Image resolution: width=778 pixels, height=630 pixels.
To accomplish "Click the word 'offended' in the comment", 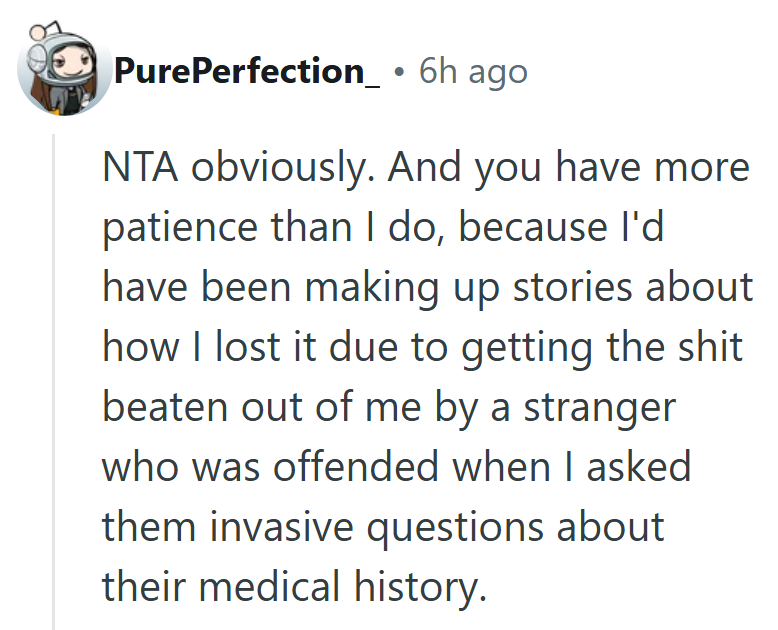I will (x=371, y=468).
